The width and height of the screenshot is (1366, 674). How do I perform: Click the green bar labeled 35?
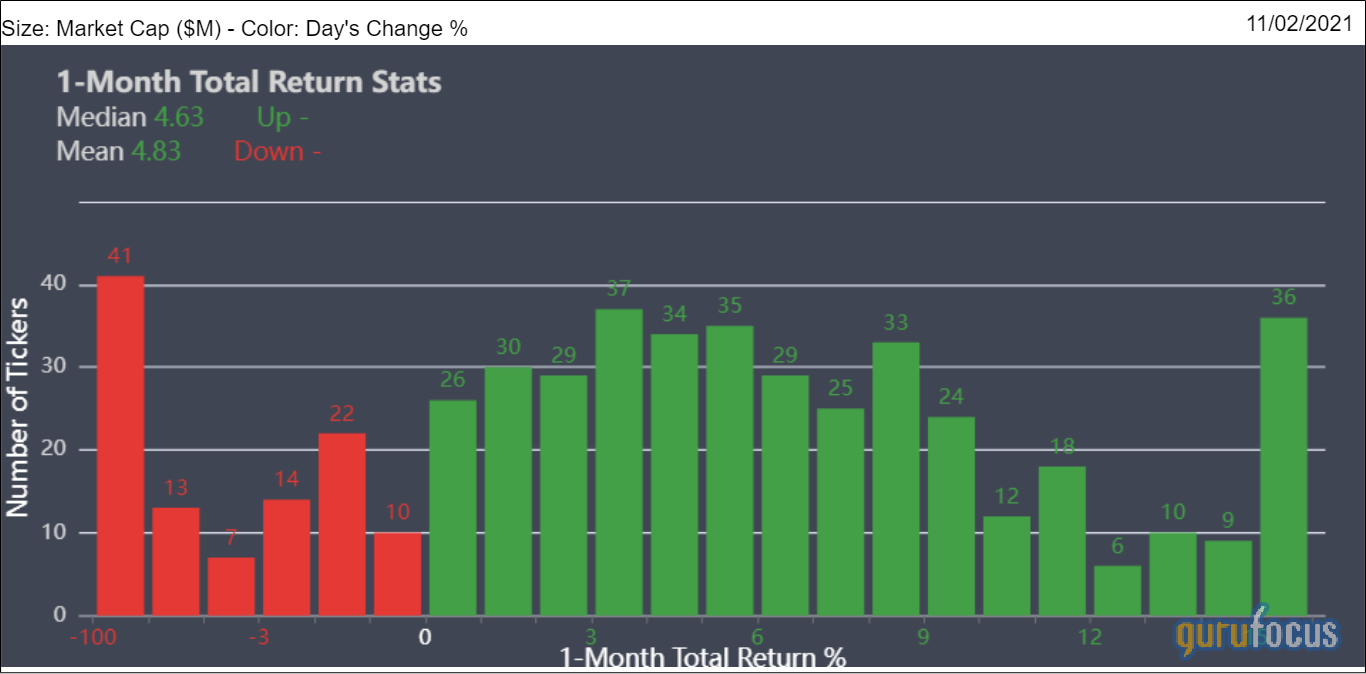pos(730,470)
